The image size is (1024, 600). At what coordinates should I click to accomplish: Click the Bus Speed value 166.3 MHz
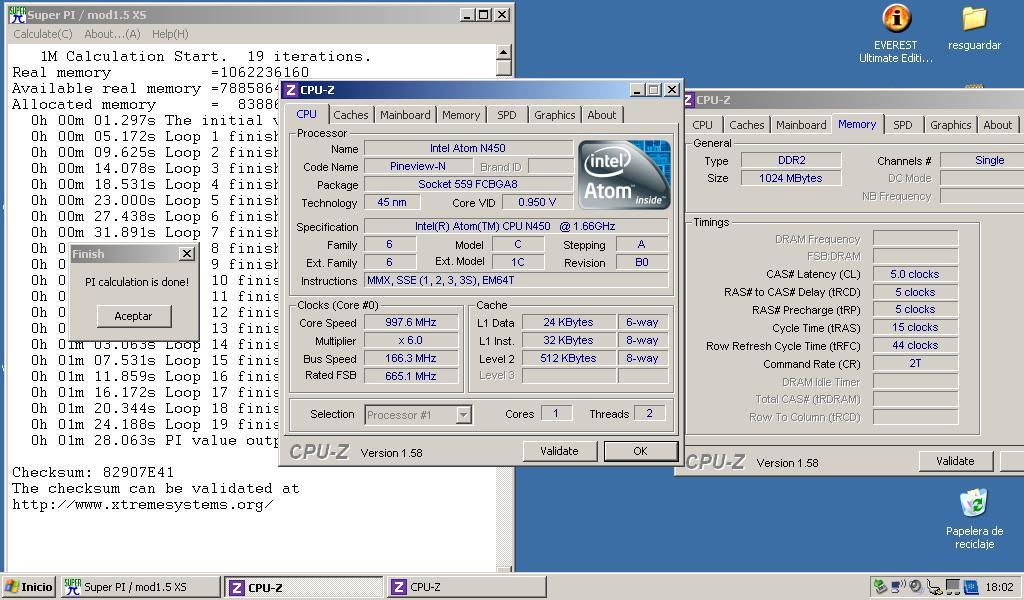(x=411, y=358)
